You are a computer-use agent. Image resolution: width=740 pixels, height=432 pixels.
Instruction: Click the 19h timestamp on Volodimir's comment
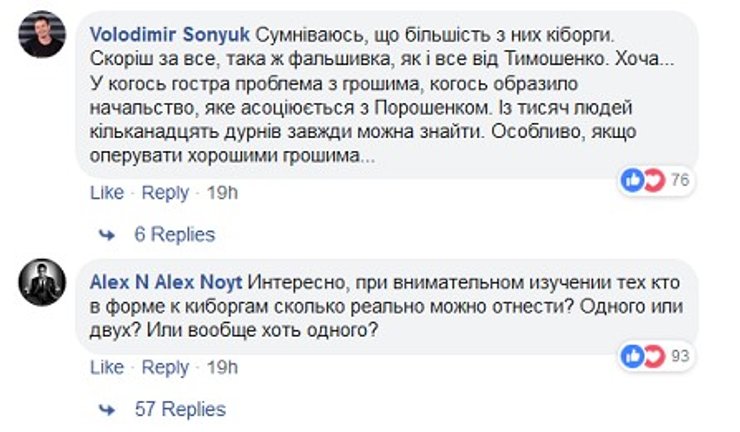click(221, 193)
